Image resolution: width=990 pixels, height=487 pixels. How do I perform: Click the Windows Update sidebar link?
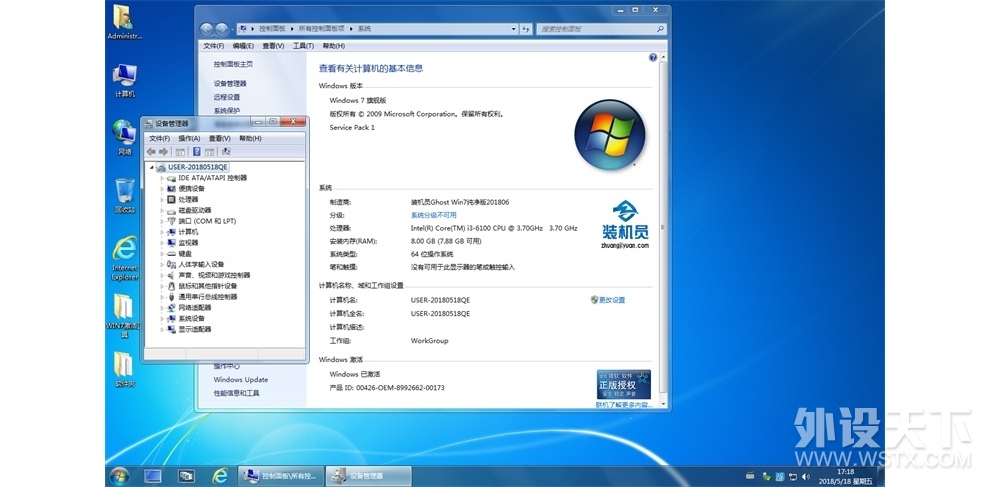point(241,380)
